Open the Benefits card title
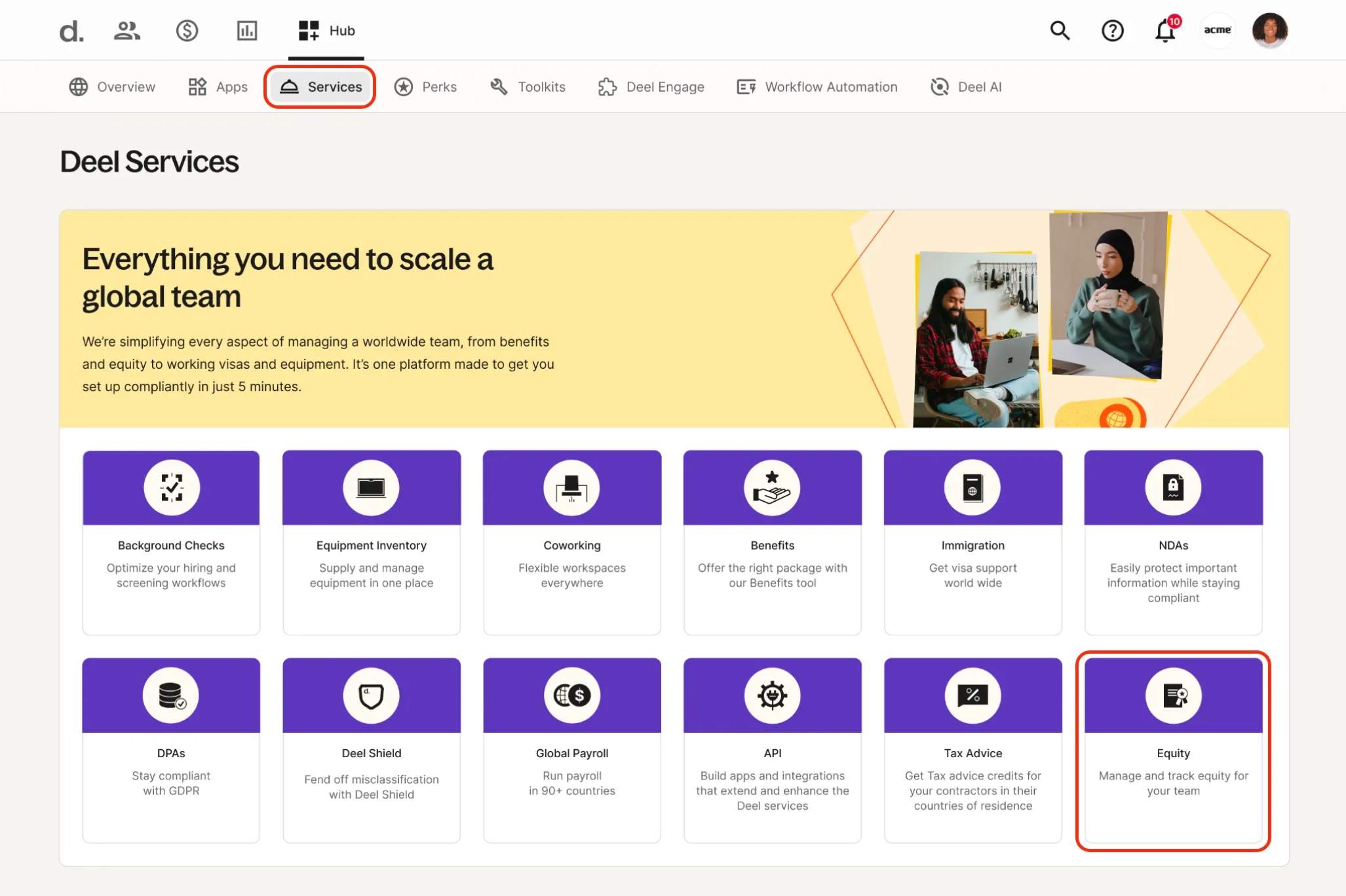1346x896 pixels. [x=773, y=546]
